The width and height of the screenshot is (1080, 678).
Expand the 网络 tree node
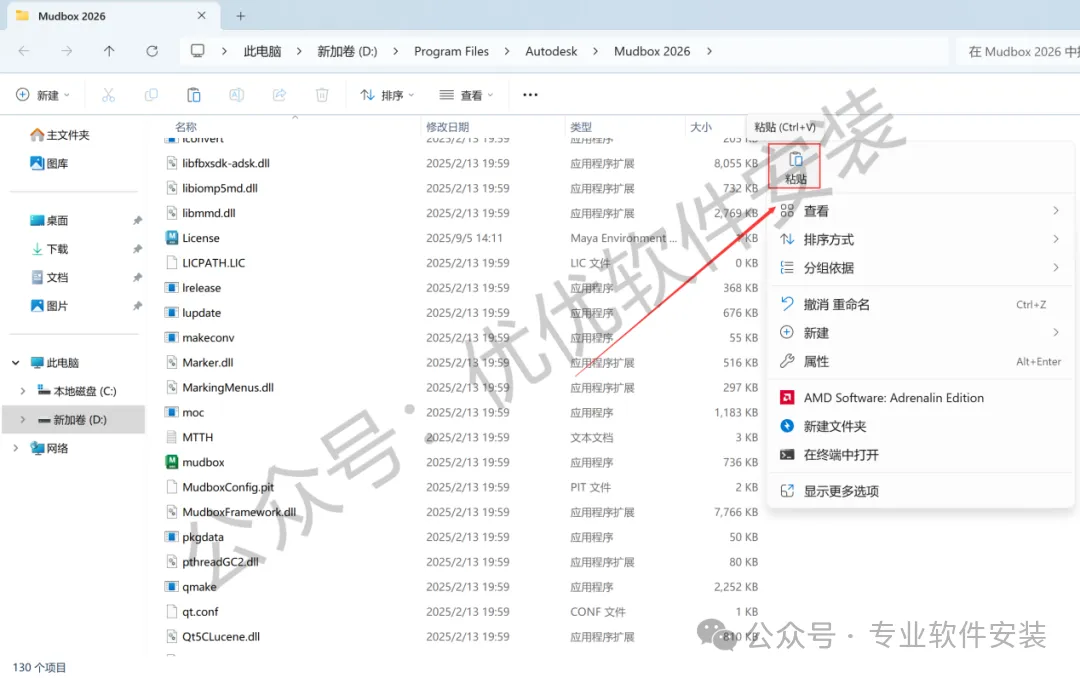coord(15,448)
